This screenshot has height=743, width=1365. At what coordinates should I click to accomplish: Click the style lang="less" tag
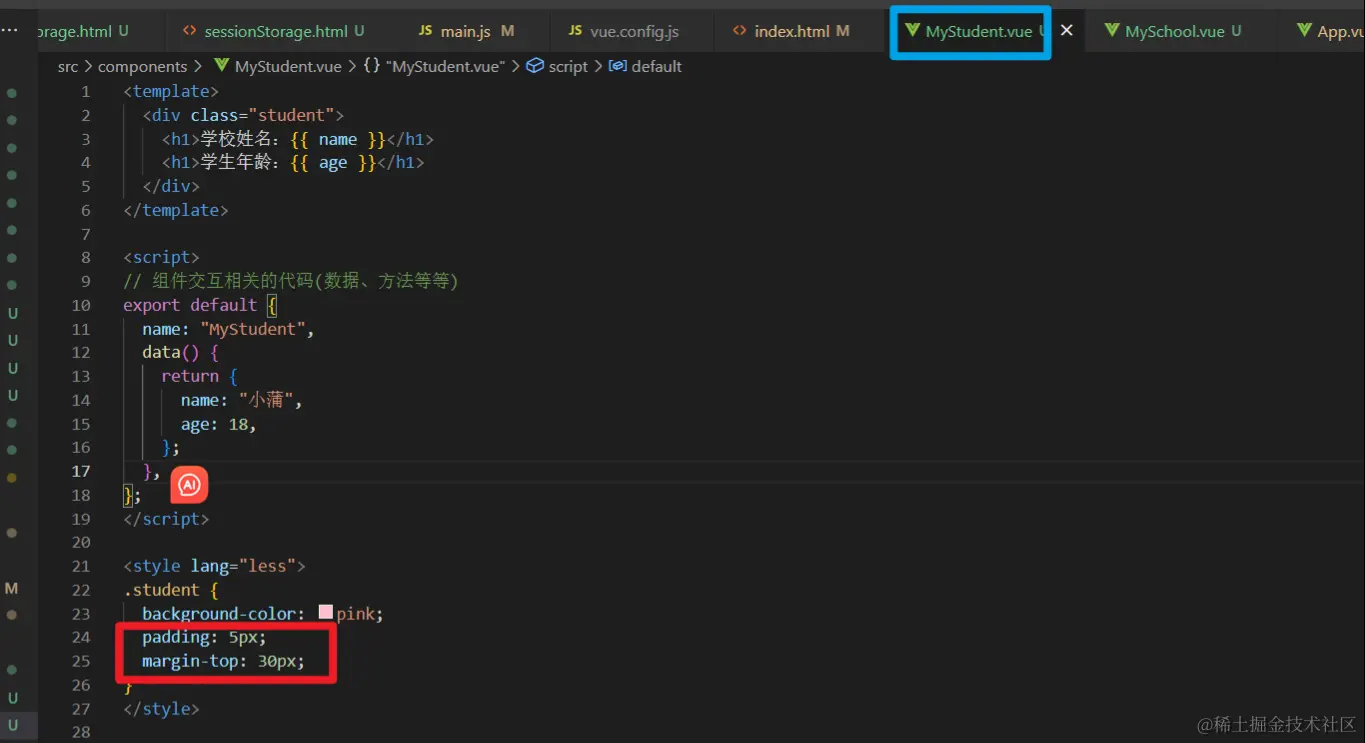[x=214, y=566]
